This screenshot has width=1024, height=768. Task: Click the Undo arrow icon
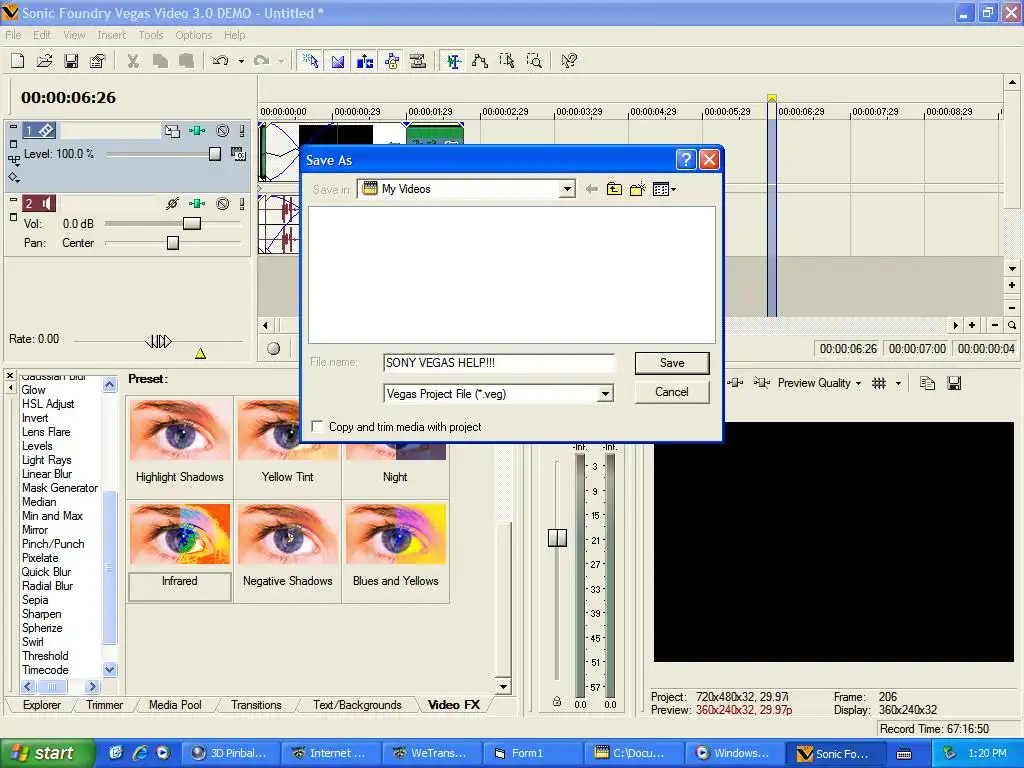221,61
